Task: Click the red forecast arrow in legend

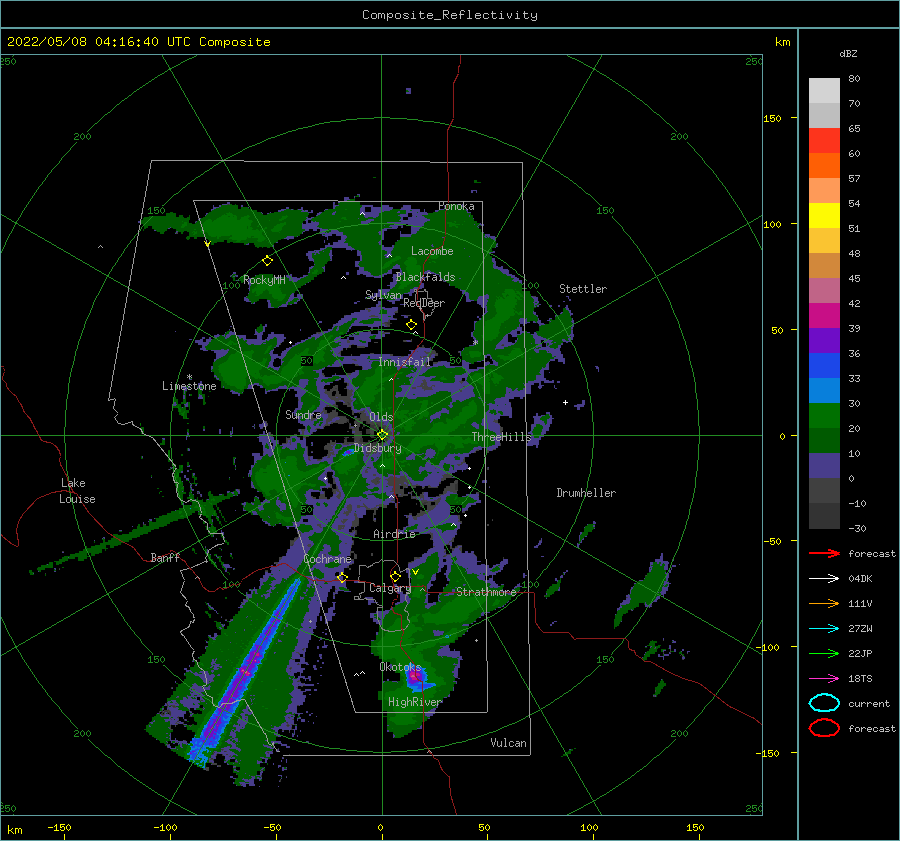Action: click(824, 553)
